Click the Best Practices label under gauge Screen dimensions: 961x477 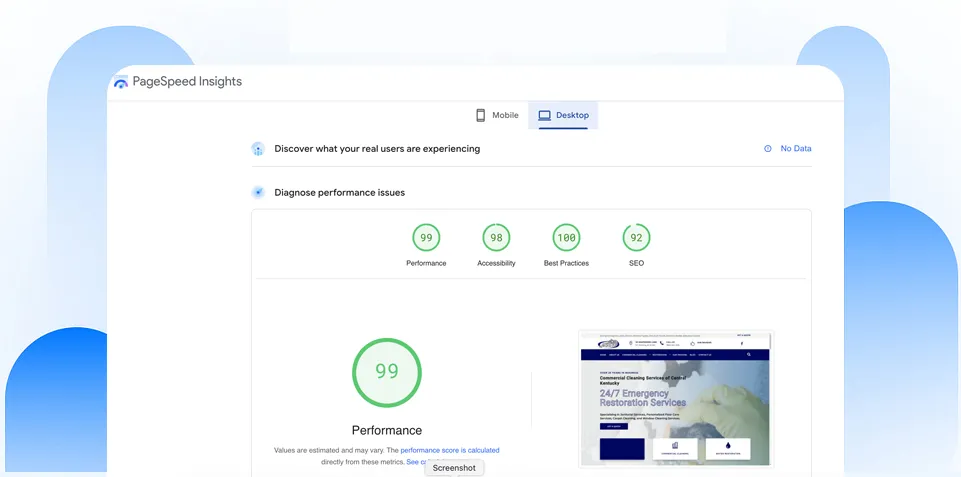pos(566,263)
